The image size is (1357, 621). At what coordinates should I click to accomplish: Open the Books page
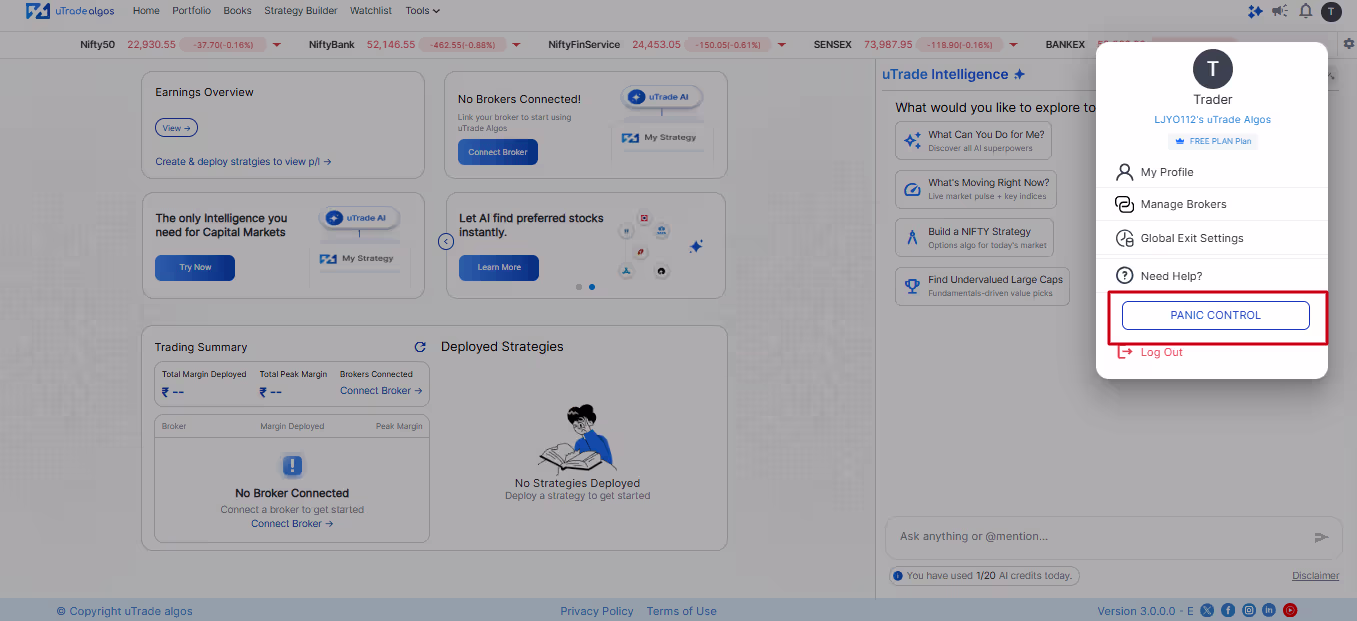(238, 11)
